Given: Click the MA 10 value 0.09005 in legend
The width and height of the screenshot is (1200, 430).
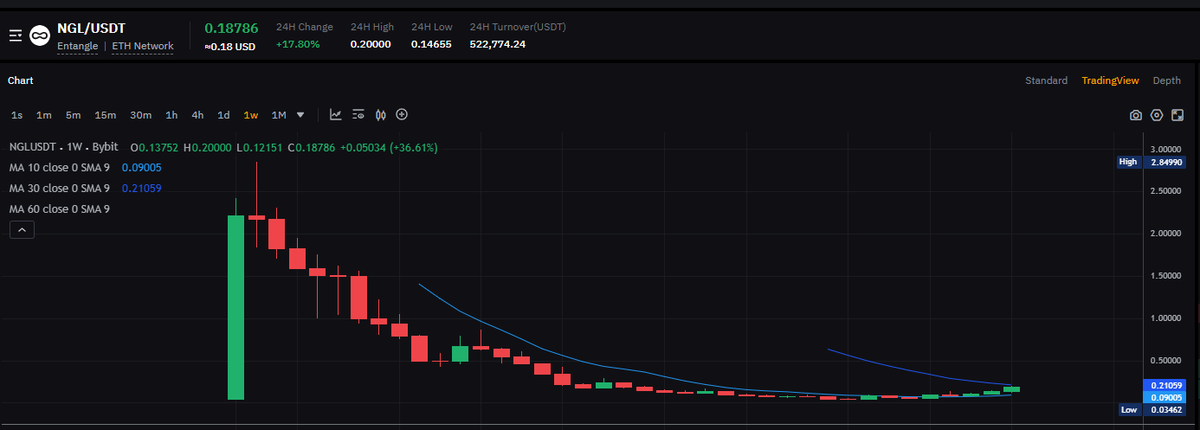Looking at the screenshot, I should [142, 168].
